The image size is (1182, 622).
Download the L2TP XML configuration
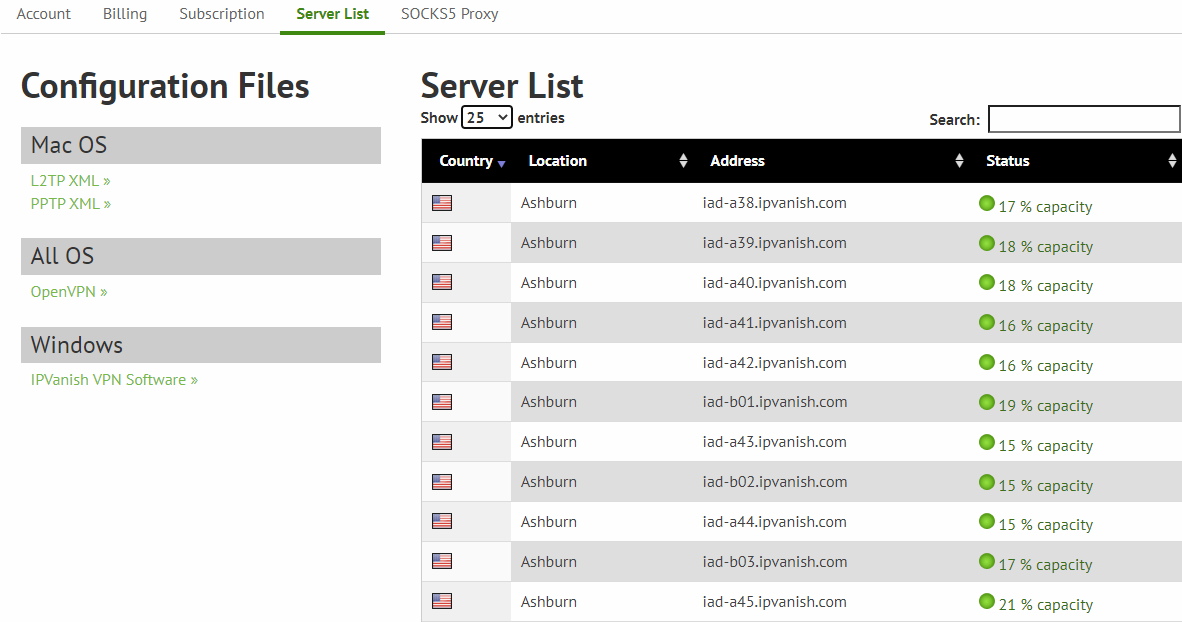pyautogui.click(x=70, y=181)
